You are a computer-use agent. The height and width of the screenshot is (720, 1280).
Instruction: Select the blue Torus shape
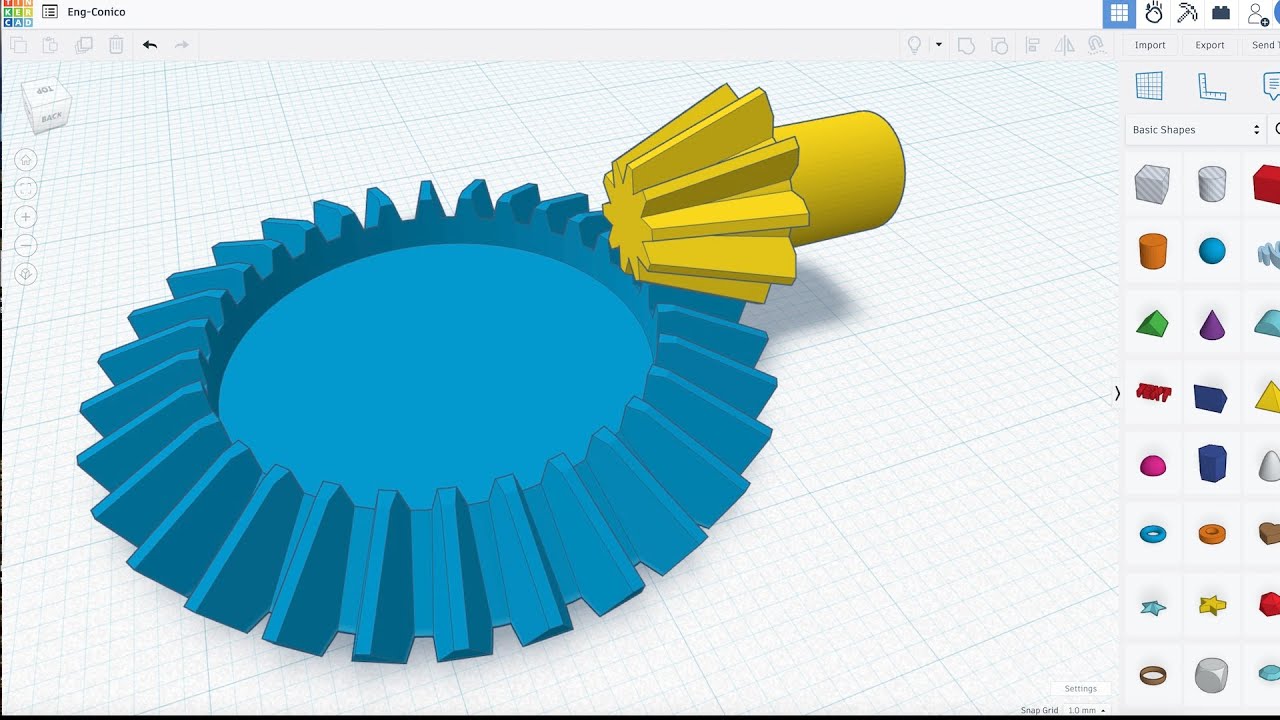pos(1153,535)
